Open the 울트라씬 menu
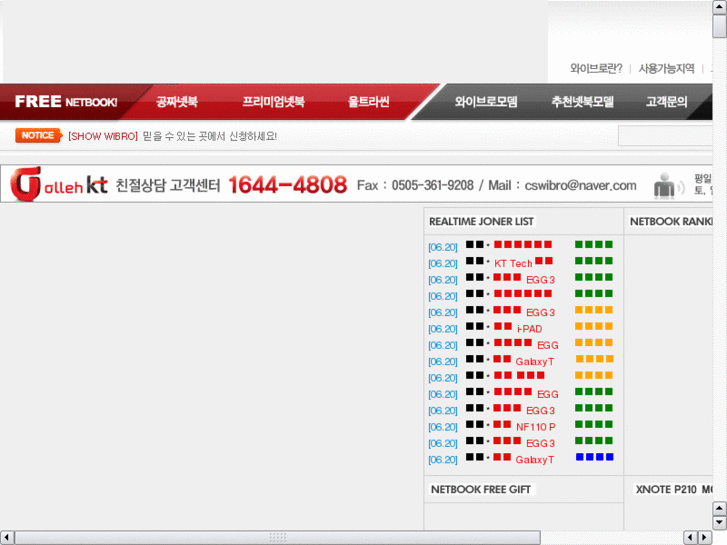The height and width of the screenshot is (545, 727). 369,102
